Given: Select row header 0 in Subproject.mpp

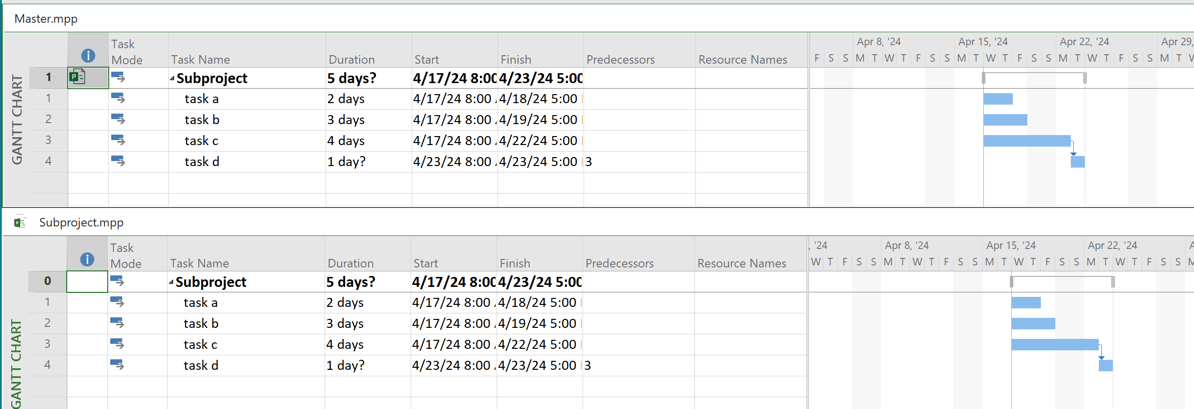Looking at the screenshot, I should click(x=48, y=282).
